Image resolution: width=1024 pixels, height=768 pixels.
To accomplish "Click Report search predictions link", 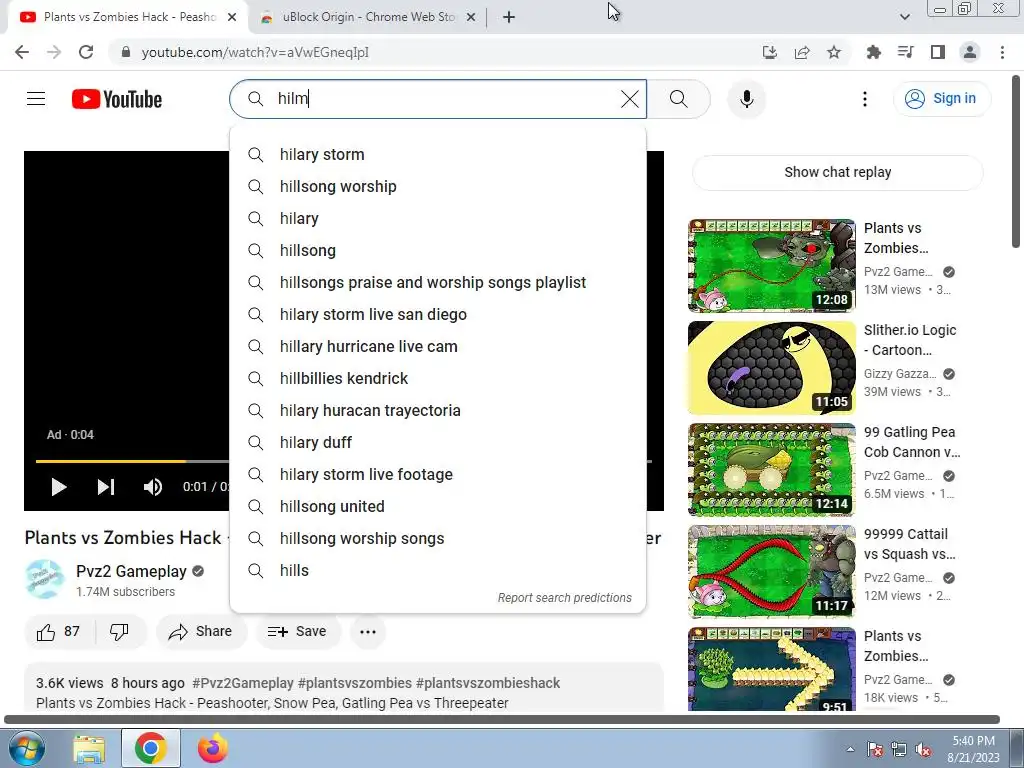I will 564,598.
